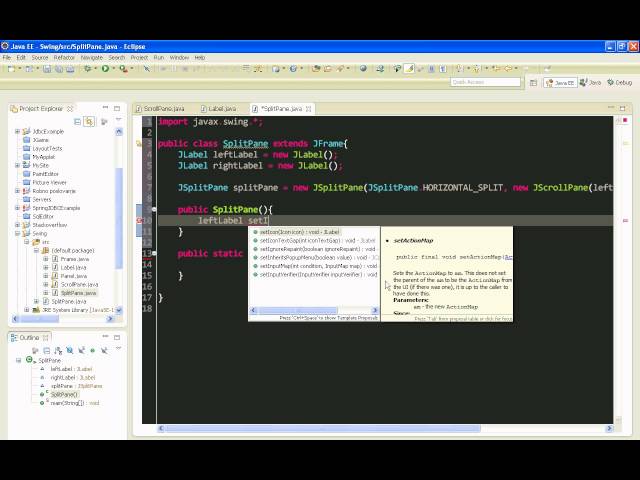Open the Window menu
640x480 pixels.
click(179, 58)
